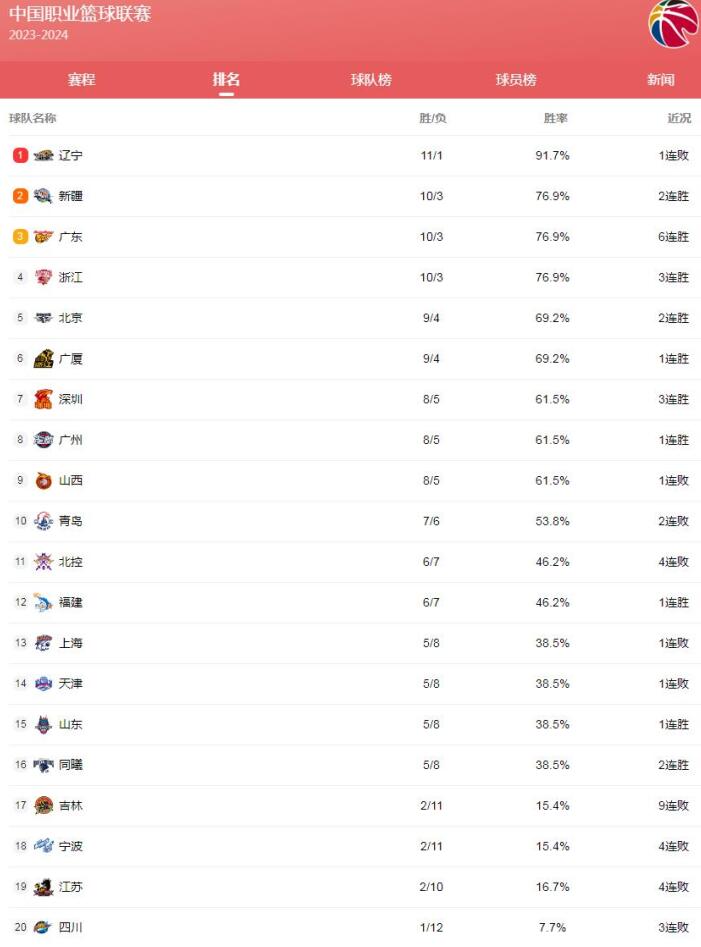Click the Guangsha team logo
Screen dimensions: 701x947
(x=43, y=359)
